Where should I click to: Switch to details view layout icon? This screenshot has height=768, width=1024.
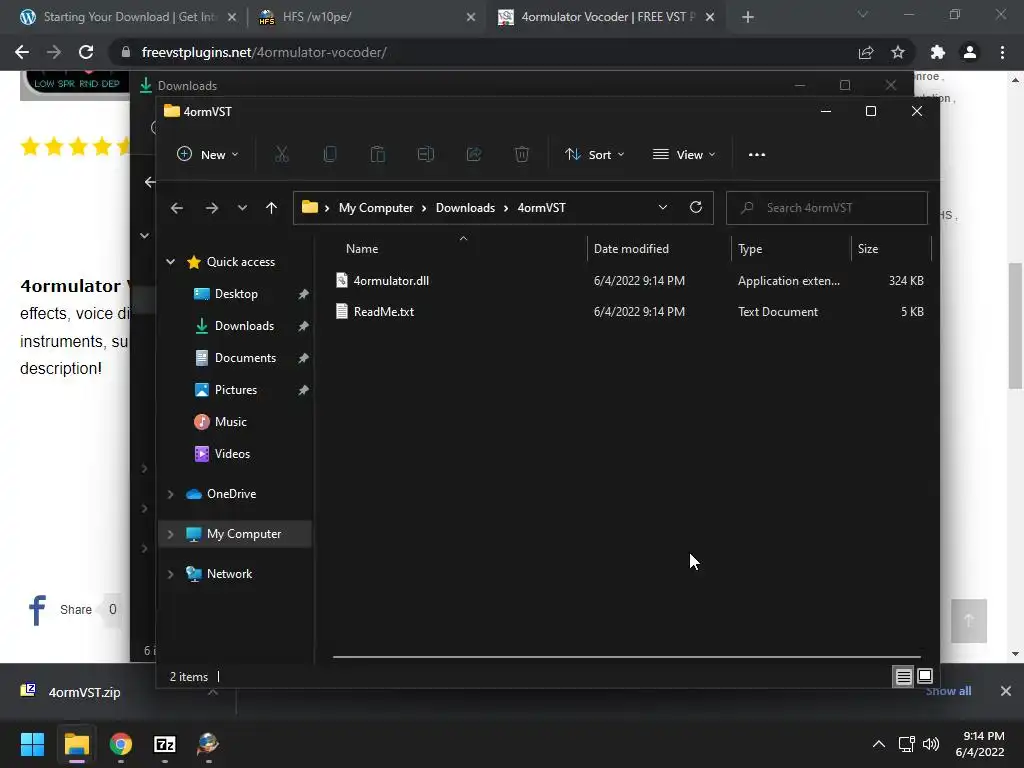click(x=903, y=677)
